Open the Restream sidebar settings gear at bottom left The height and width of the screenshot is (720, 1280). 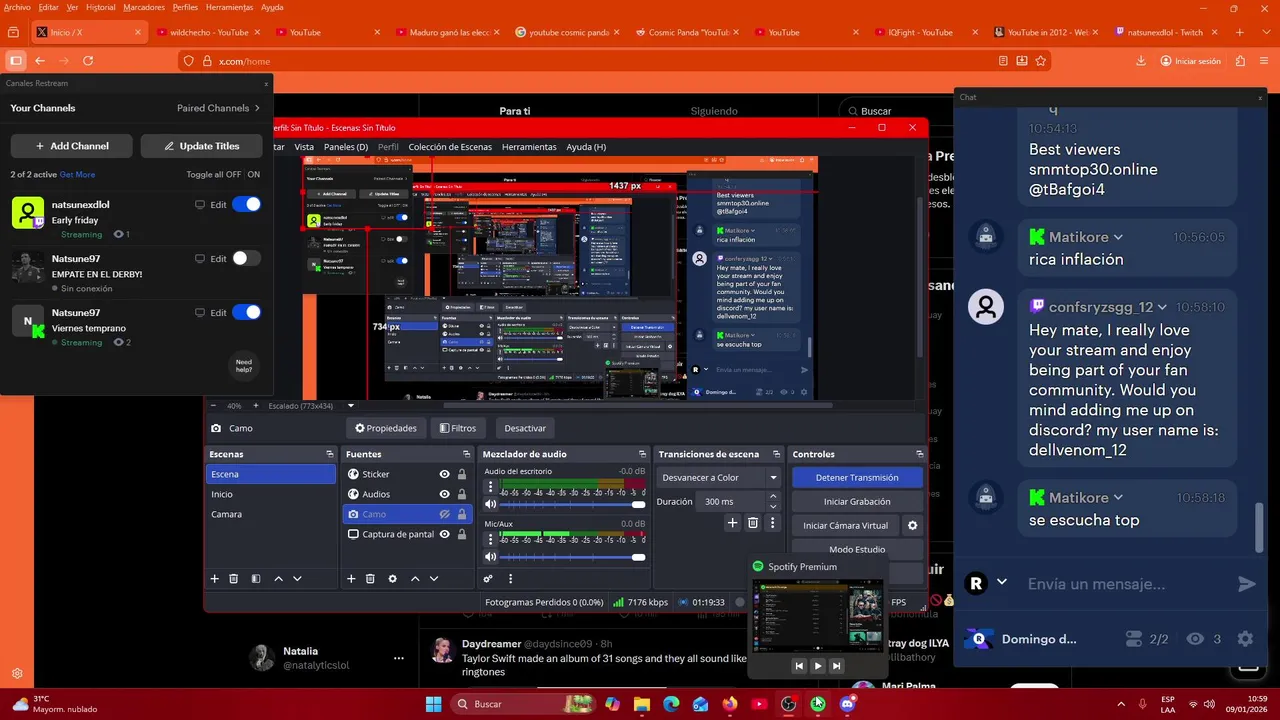tap(17, 674)
